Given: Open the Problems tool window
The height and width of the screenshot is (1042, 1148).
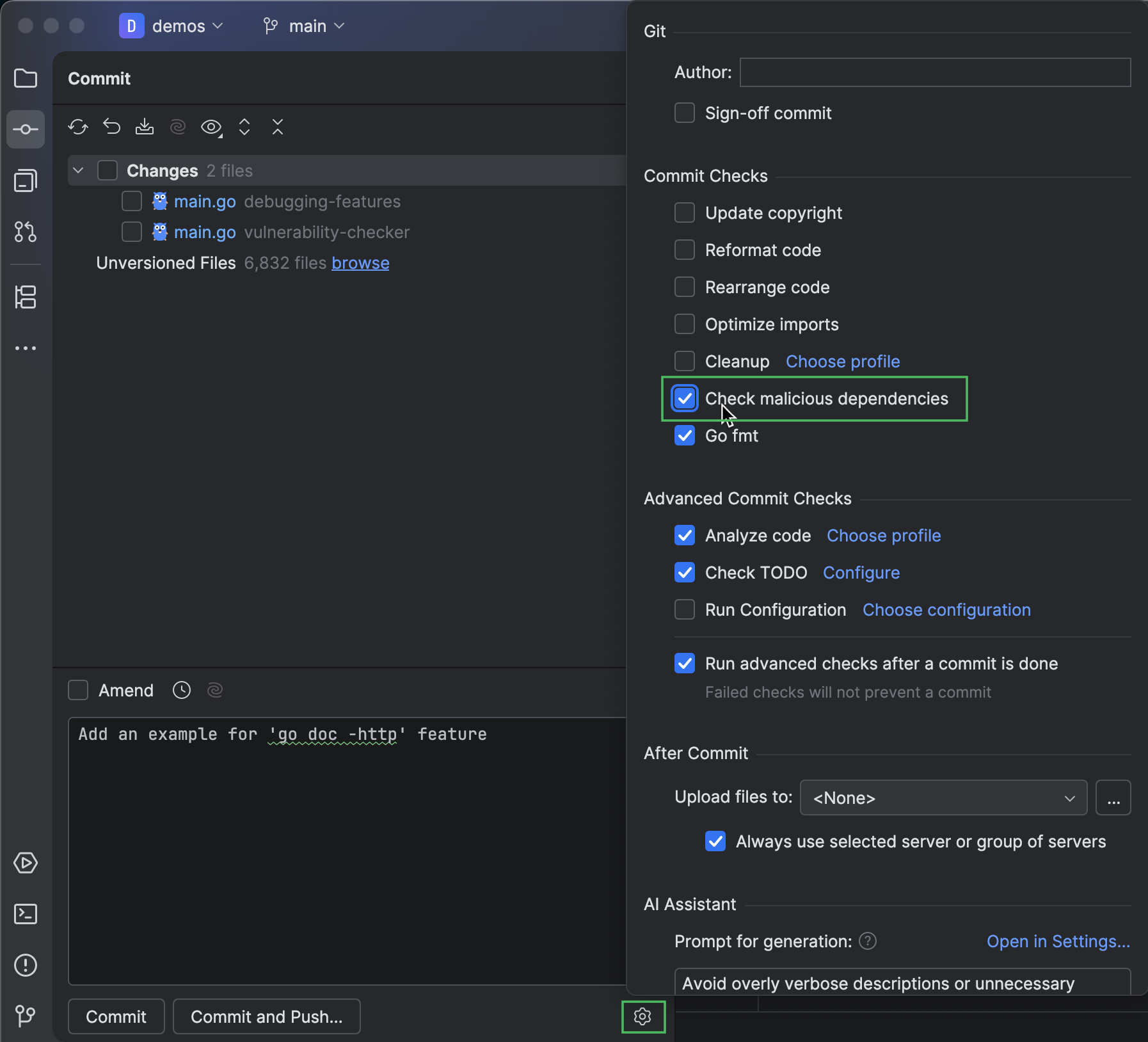Looking at the screenshot, I should coord(26,966).
